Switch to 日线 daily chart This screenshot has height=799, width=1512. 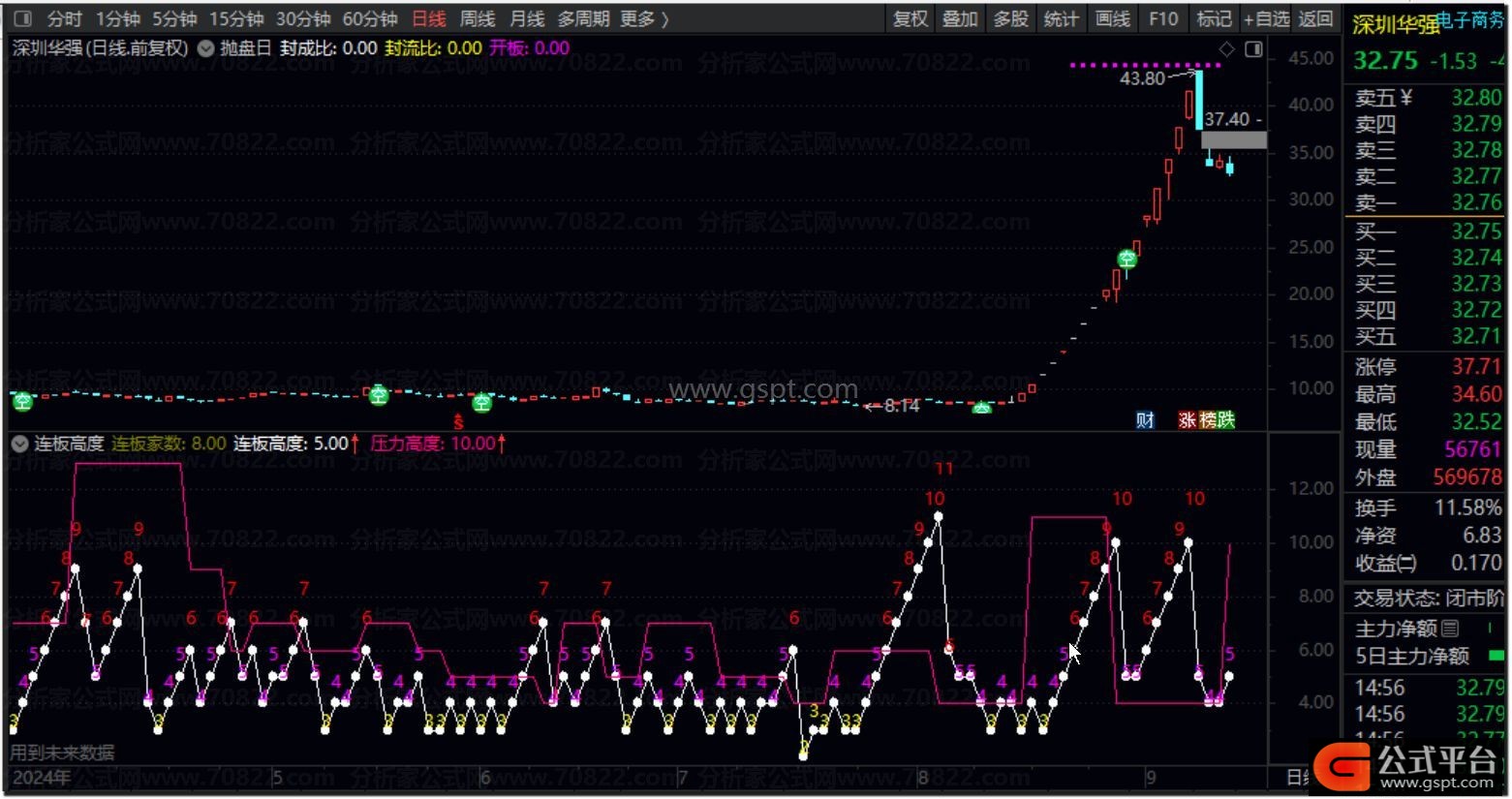point(429,18)
